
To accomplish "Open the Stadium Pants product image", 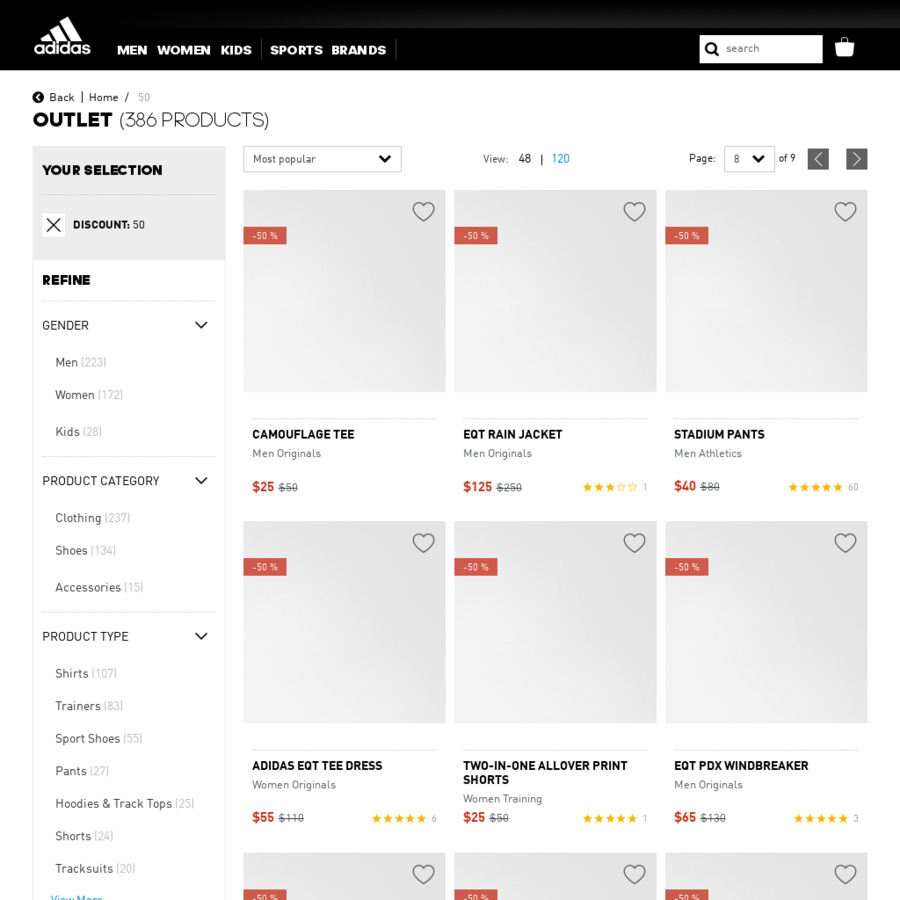I will pos(766,291).
